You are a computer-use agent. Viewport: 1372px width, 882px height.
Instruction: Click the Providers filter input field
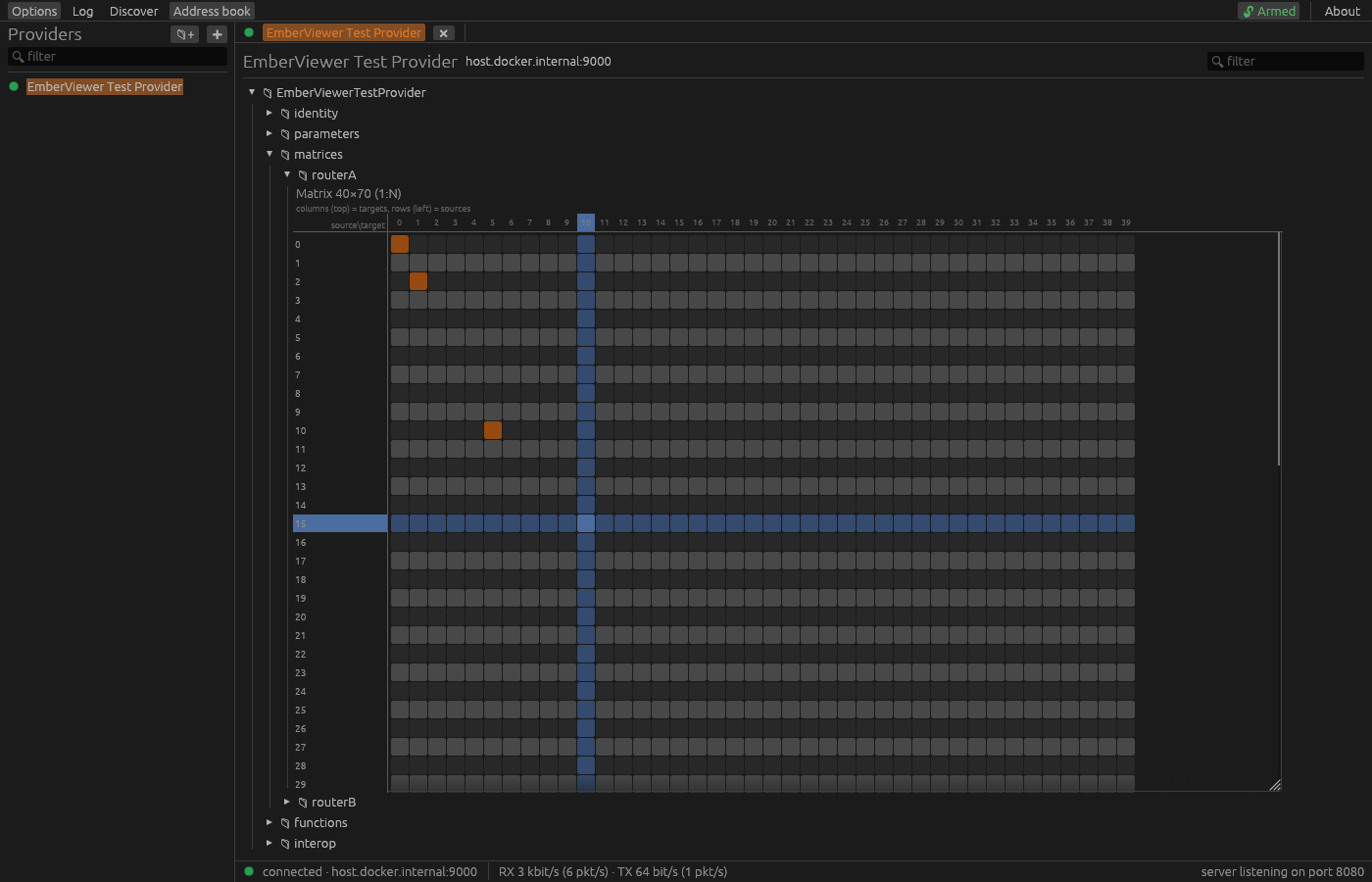(x=118, y=57)
